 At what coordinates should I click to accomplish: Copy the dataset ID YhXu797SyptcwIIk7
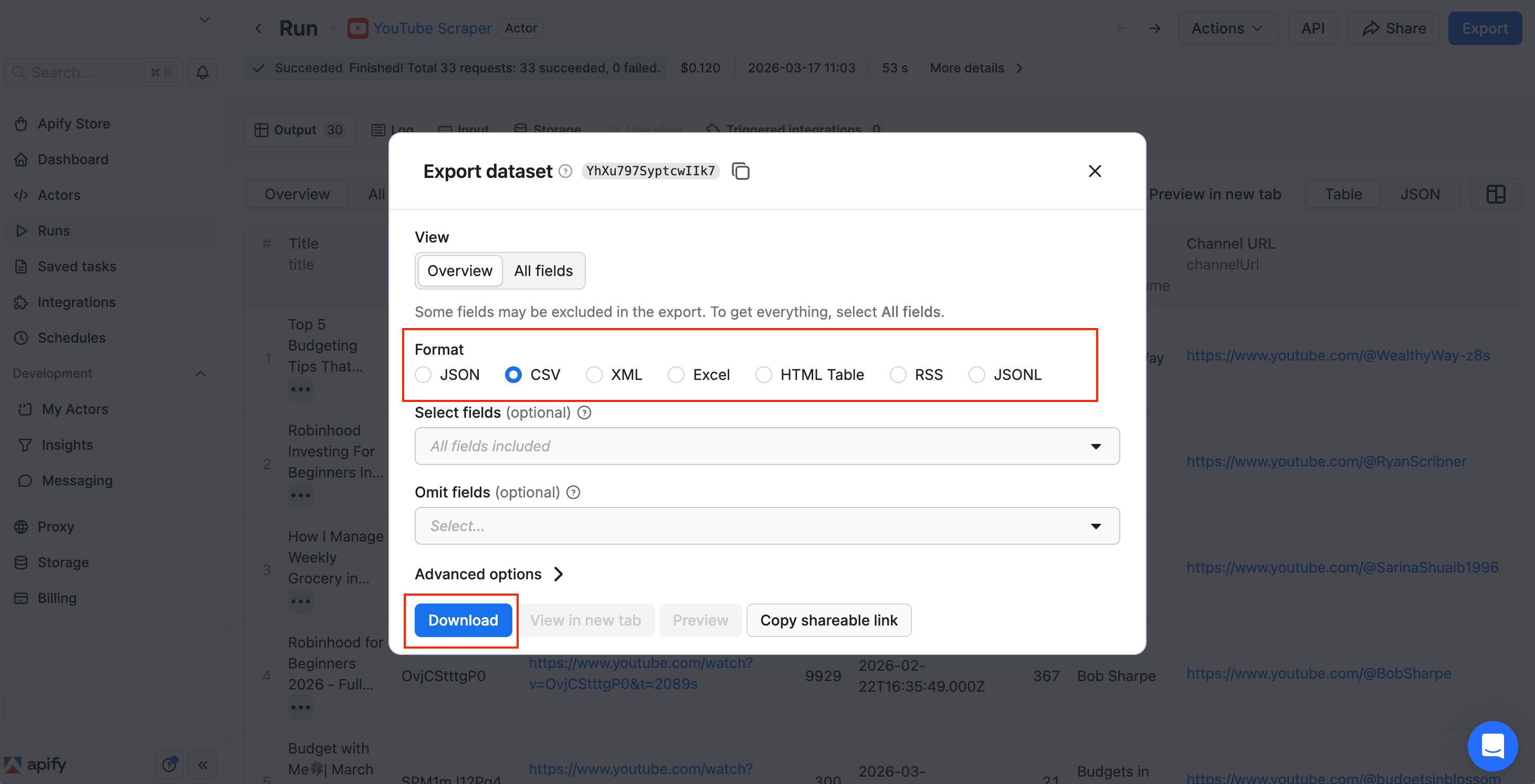click(x=741, y=171)
